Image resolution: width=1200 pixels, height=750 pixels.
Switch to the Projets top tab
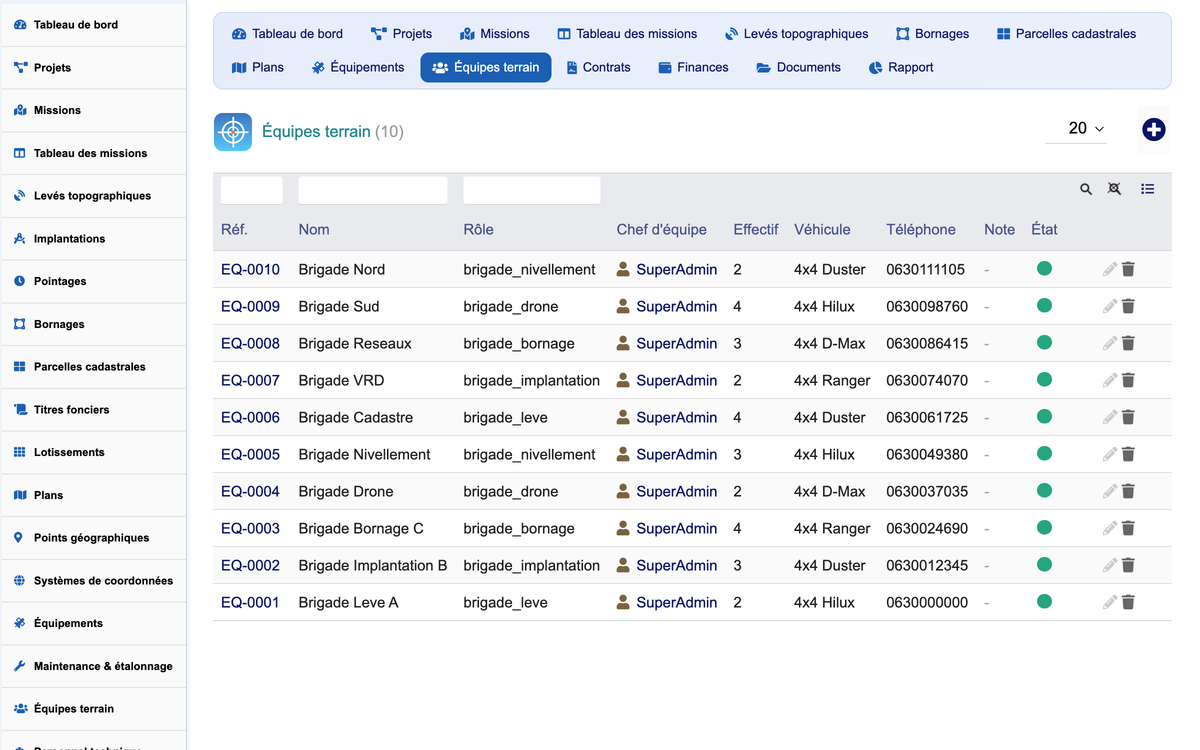point(401,34)
